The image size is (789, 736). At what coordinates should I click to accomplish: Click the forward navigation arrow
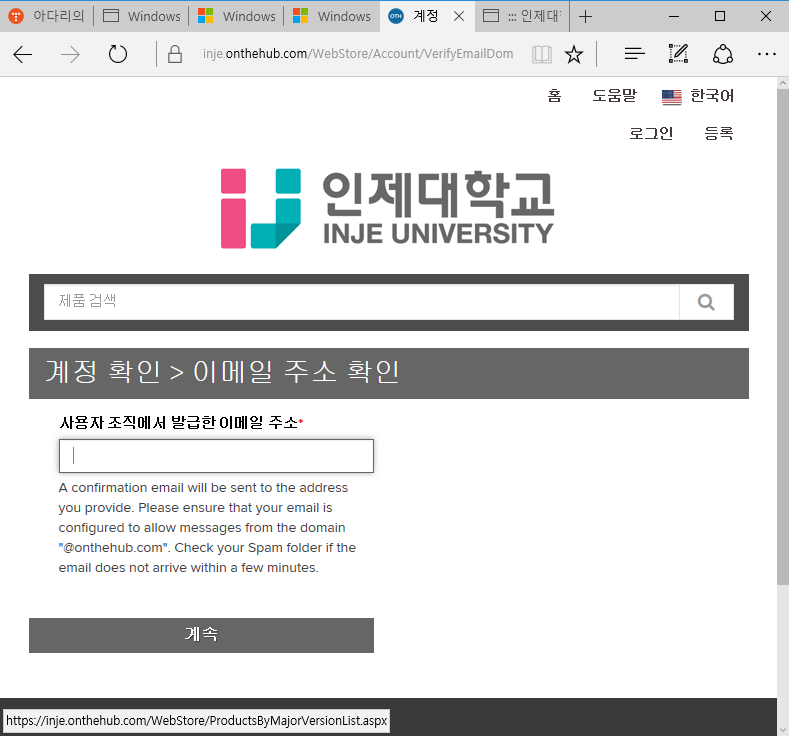[x=70, y=54]
